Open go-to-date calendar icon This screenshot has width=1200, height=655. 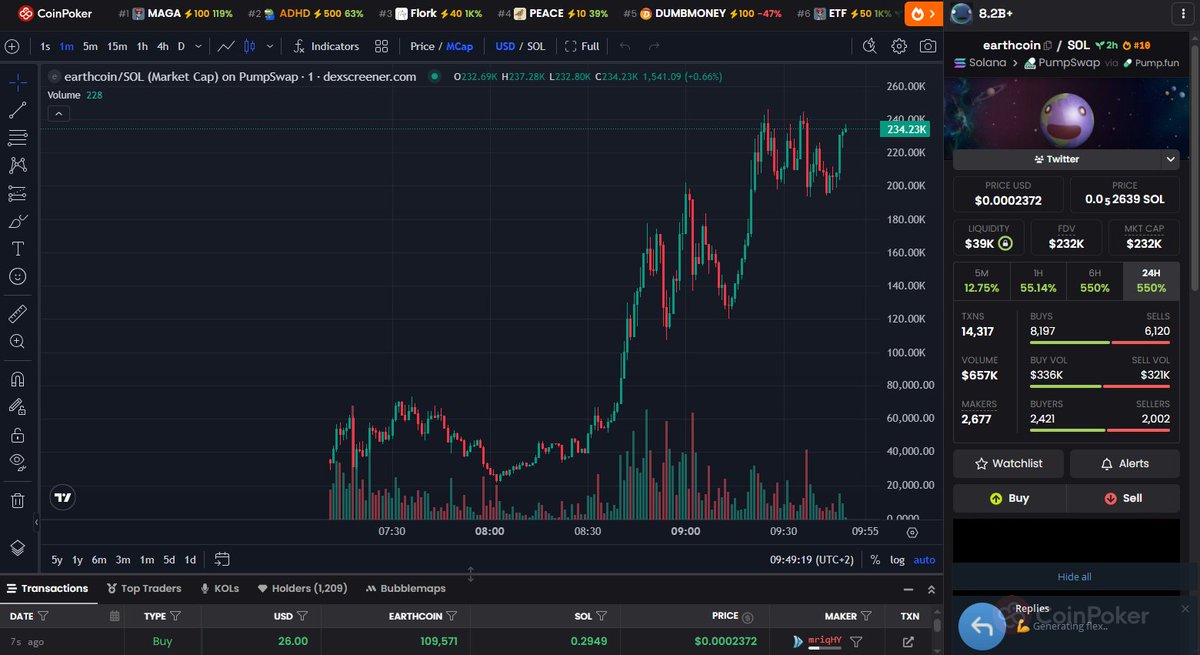click(x=222, y=559)
